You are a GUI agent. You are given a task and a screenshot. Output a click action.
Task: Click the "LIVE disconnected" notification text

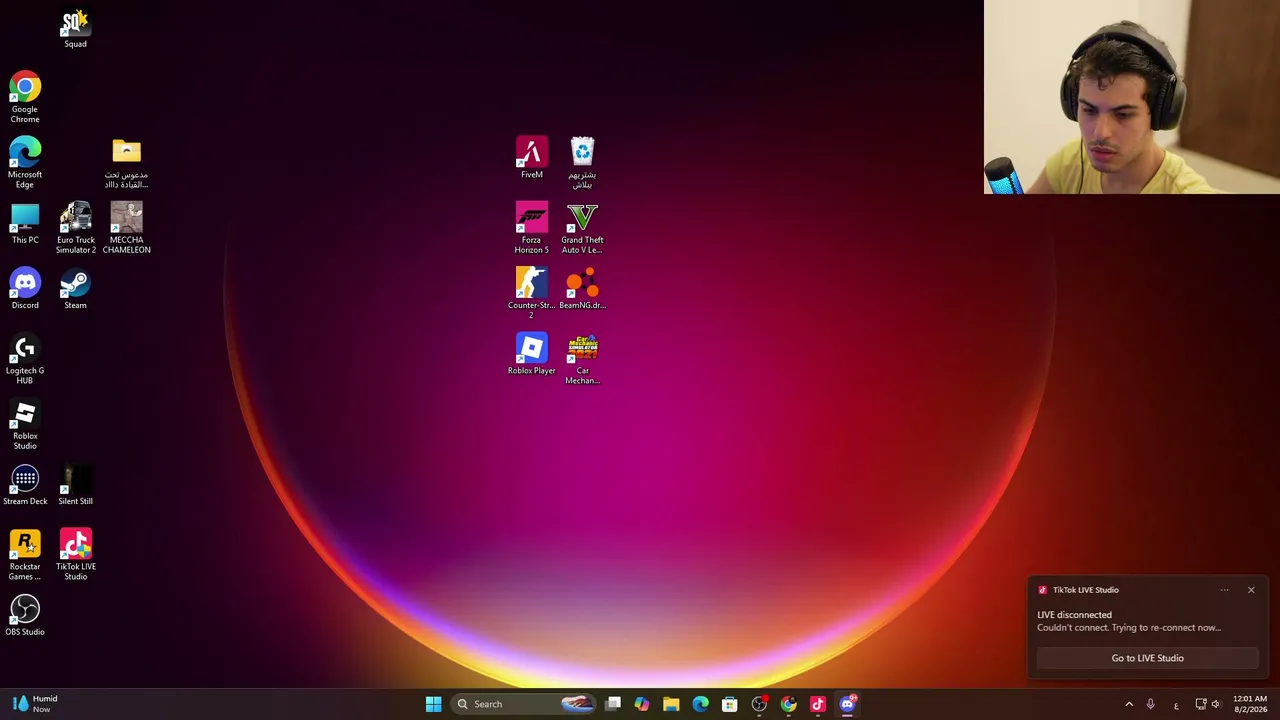click(1074, 615)
